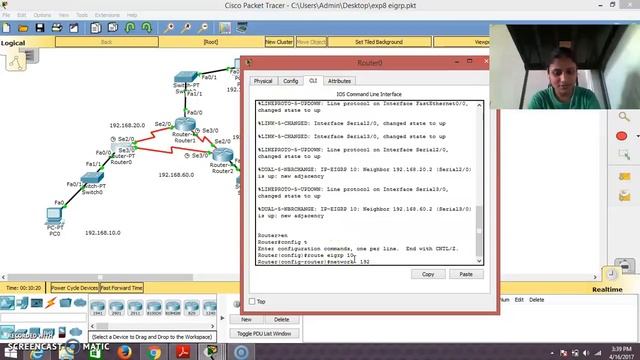Open Adobe Reader from the taskbar
Screen dimensions: 640x360
(183, 352)
